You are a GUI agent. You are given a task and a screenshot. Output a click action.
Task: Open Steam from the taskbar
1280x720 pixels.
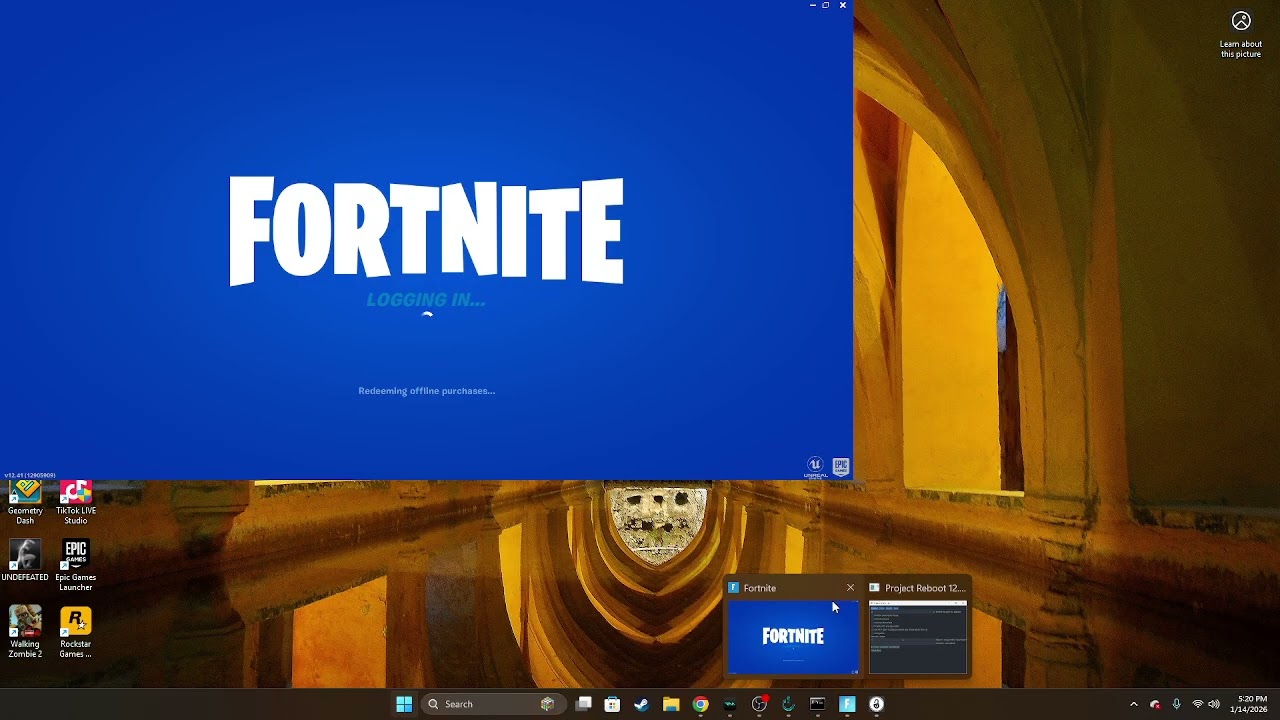click(x=641, y=704)
